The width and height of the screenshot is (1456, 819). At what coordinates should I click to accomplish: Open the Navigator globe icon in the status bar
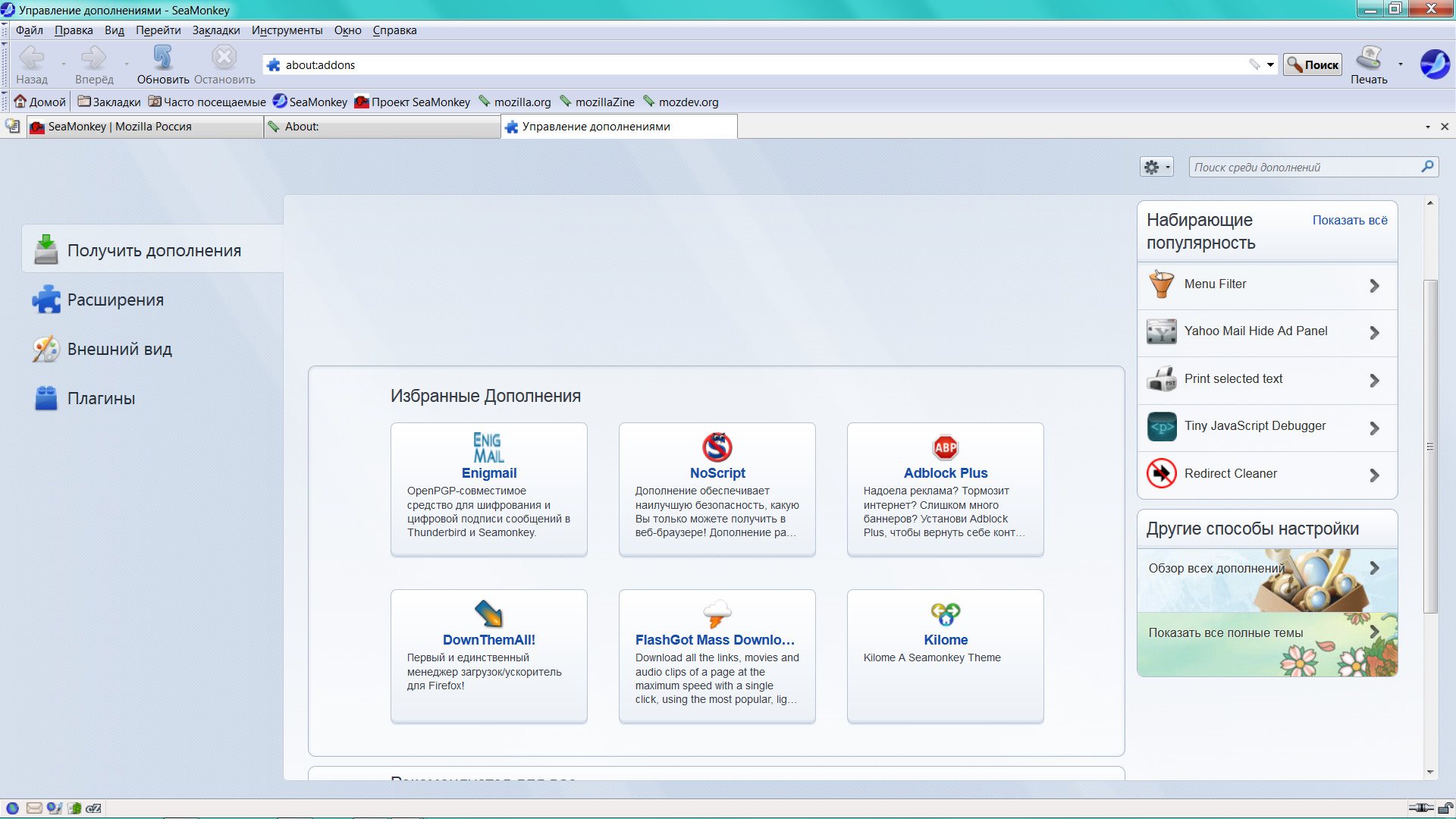coord(12,808)
